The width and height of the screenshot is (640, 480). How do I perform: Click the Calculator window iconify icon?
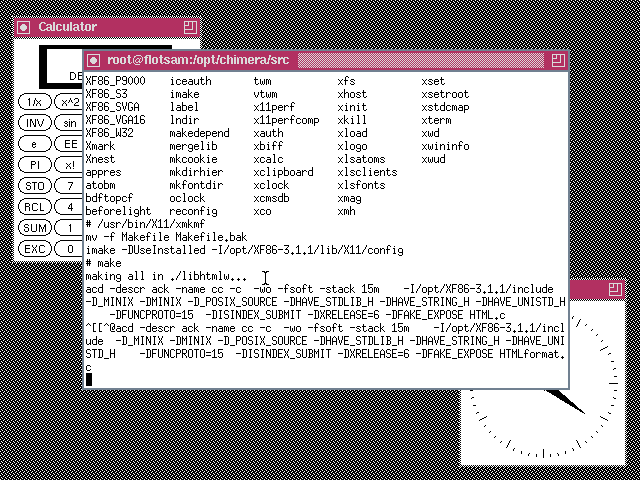coord(24,27)
